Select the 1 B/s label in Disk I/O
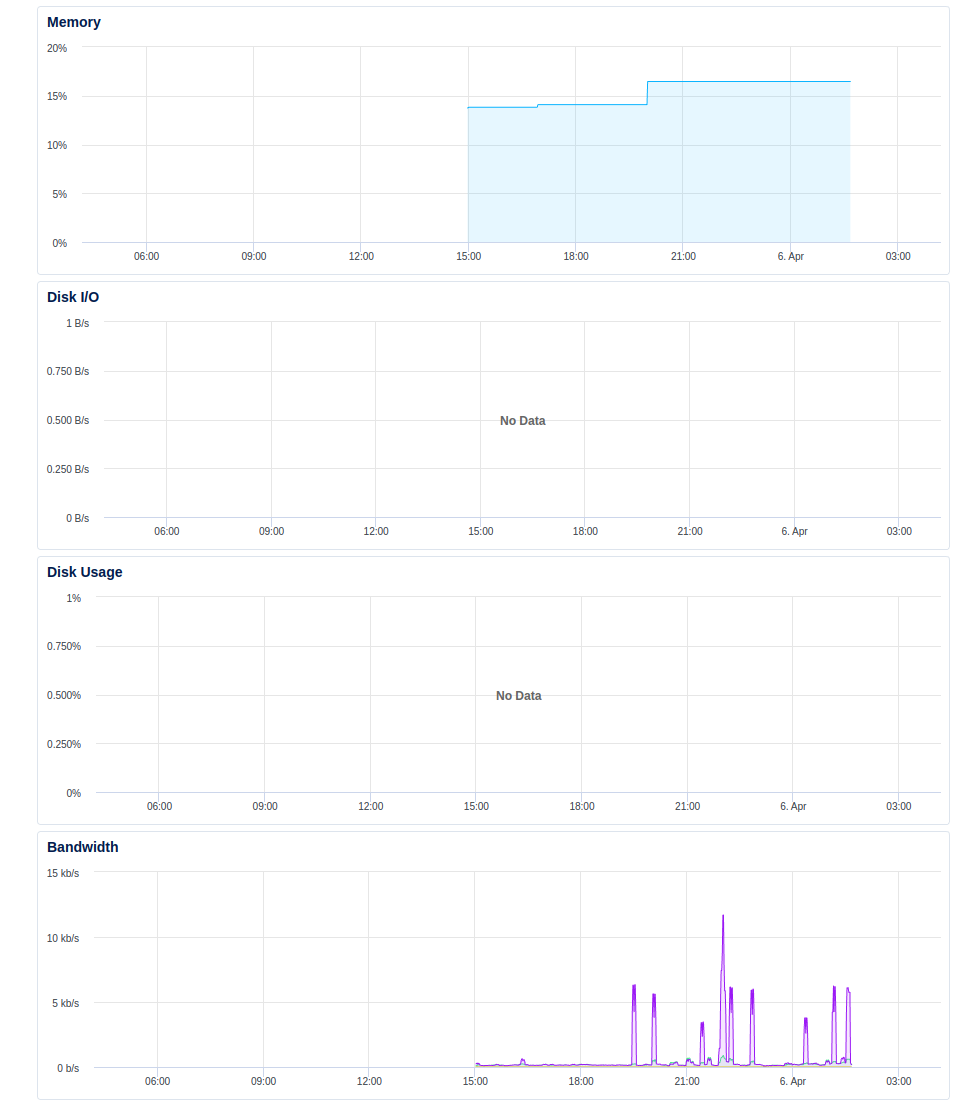959x1102 pixels. 77,323
